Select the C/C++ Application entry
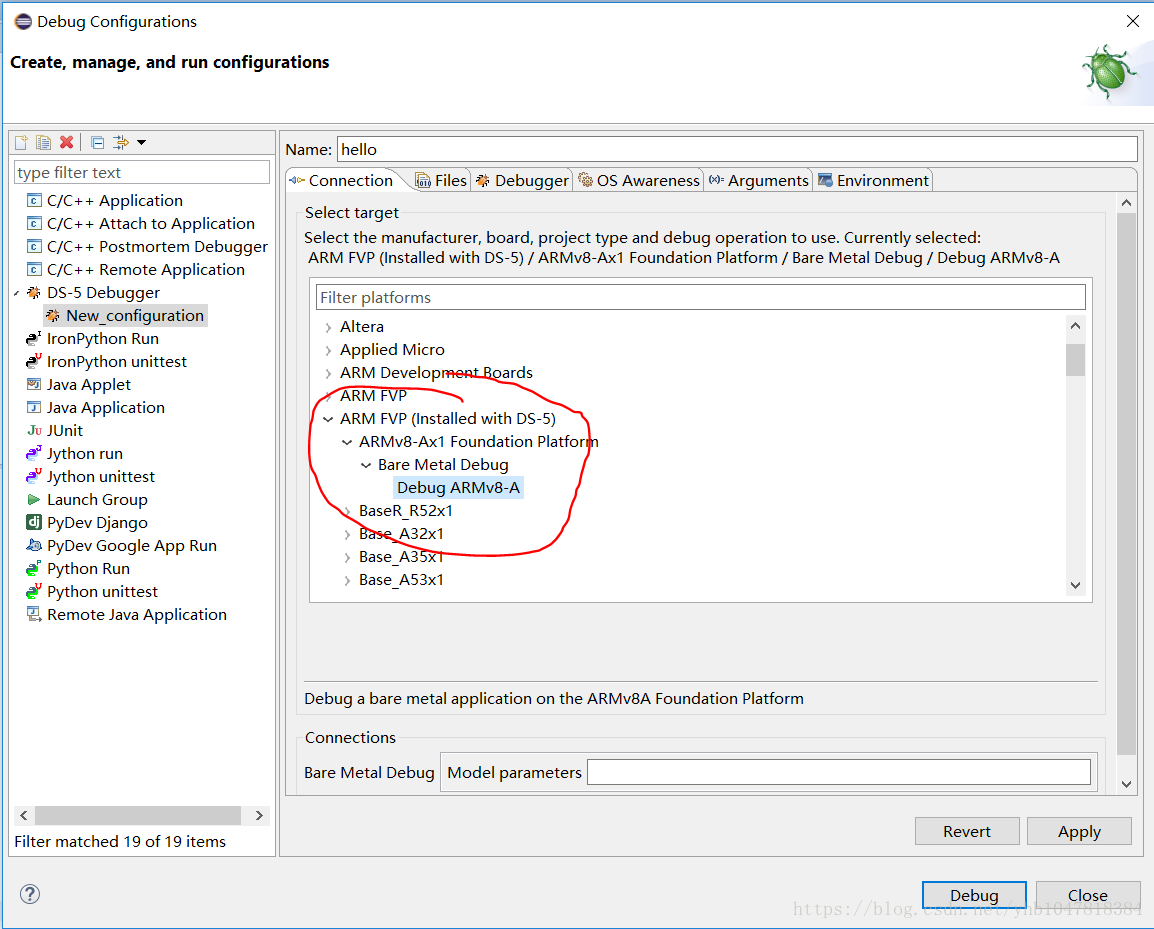 click(x=114, y=200)
